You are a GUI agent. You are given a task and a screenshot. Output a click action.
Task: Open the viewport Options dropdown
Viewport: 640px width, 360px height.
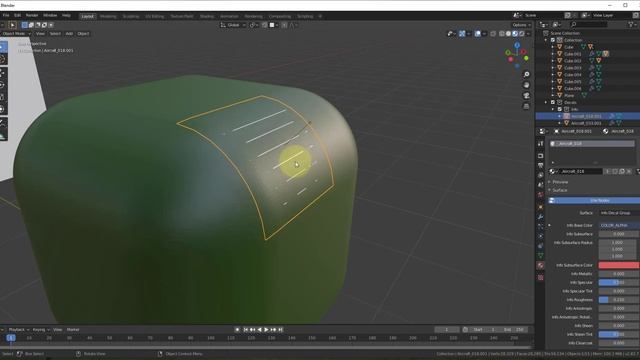click(521, 25)
